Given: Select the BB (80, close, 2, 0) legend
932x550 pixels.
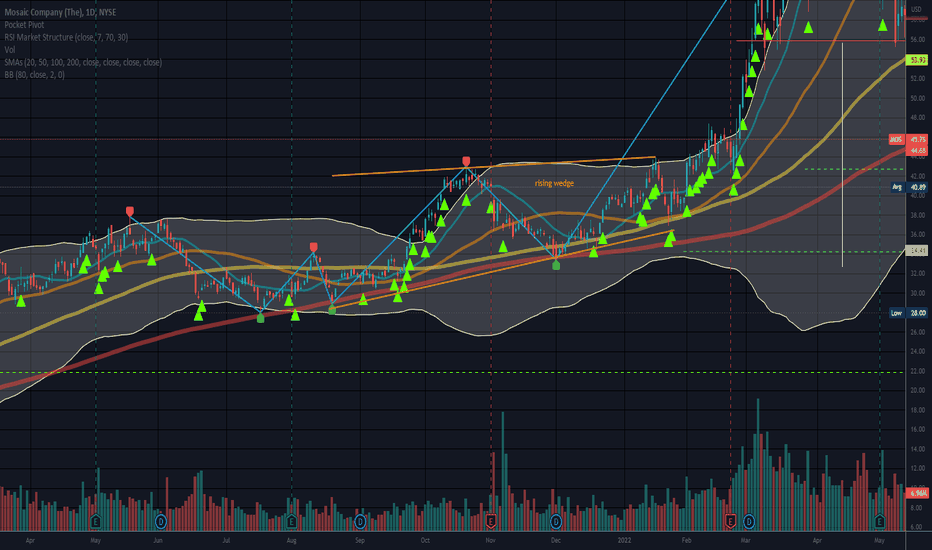Looking at the screenshot, I should point(34,74).
